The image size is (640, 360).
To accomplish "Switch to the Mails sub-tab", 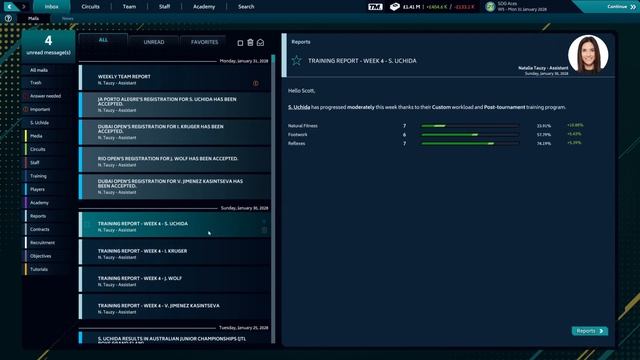I will coord(33,18).
